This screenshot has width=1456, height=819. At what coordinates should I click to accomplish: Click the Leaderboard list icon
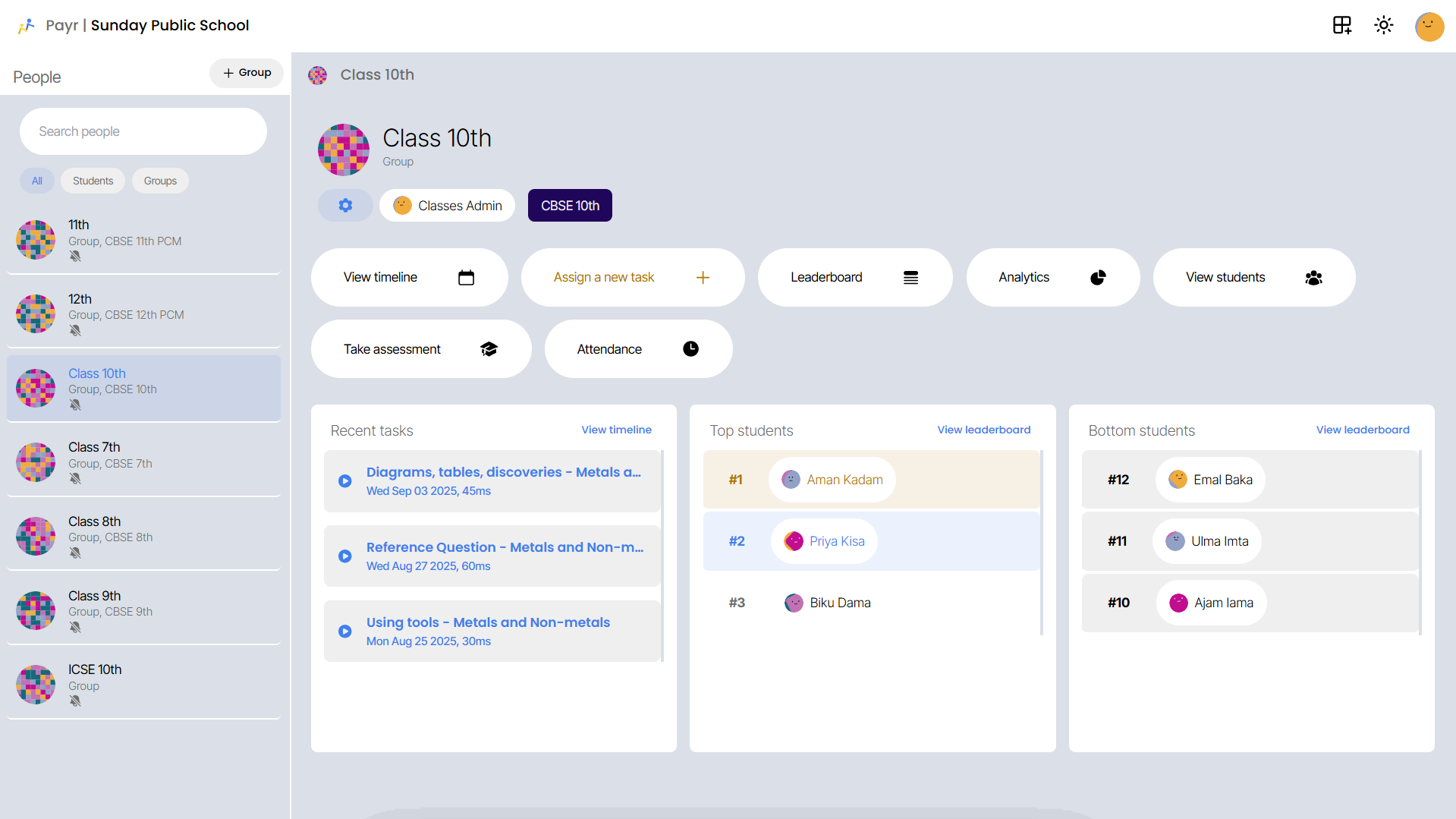910,278
